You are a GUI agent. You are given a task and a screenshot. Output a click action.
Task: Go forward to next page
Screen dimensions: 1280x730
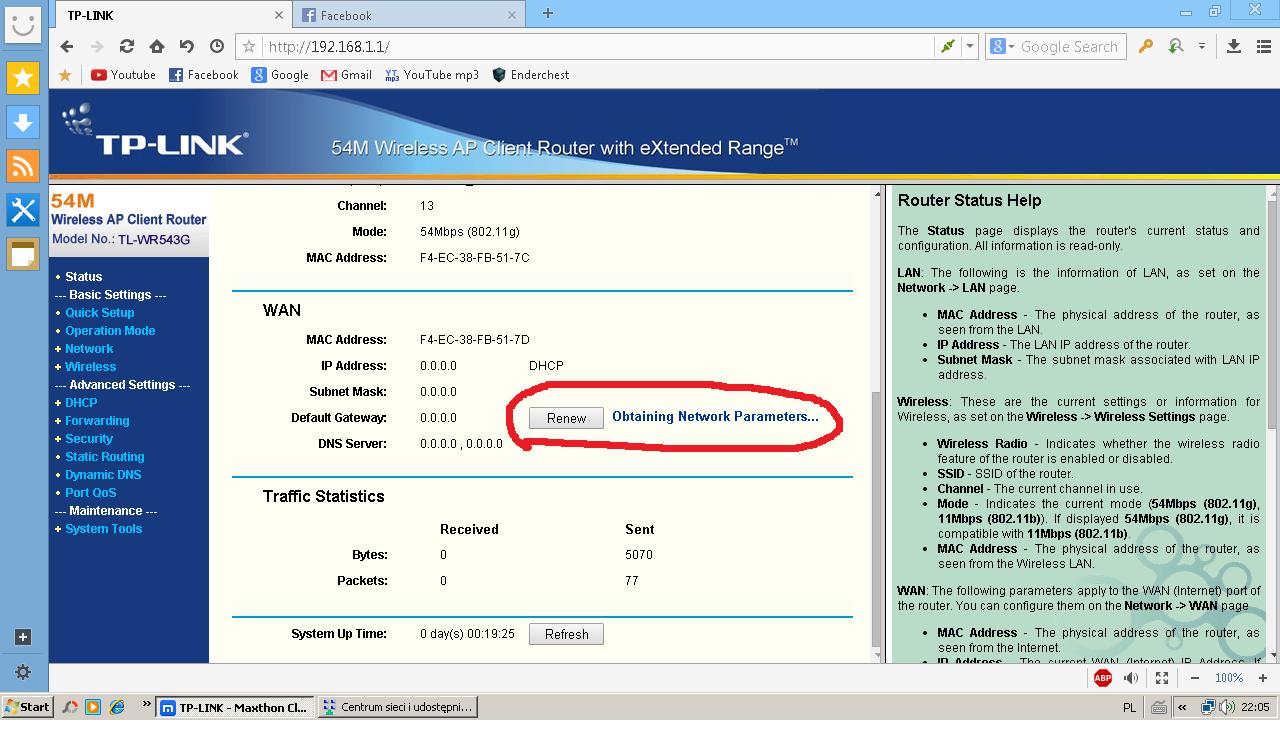(x=97, y=46)
